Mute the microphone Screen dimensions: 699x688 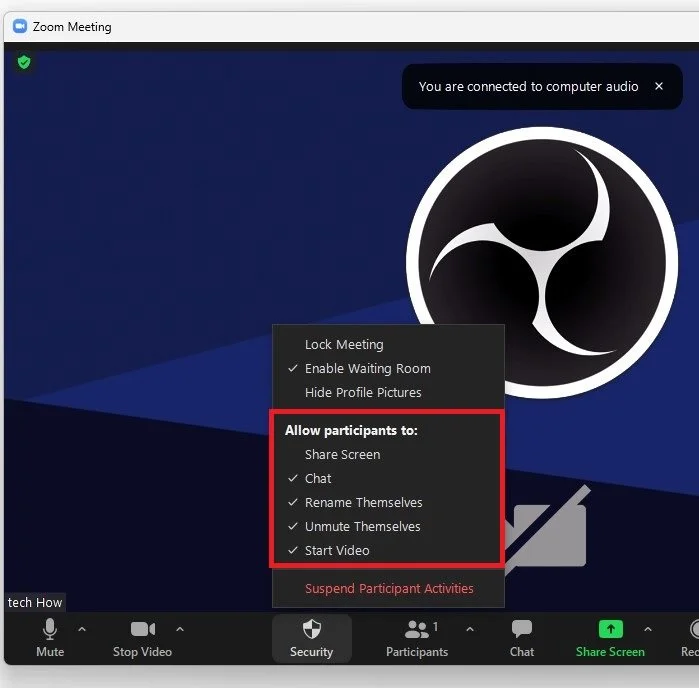(50, 638)
